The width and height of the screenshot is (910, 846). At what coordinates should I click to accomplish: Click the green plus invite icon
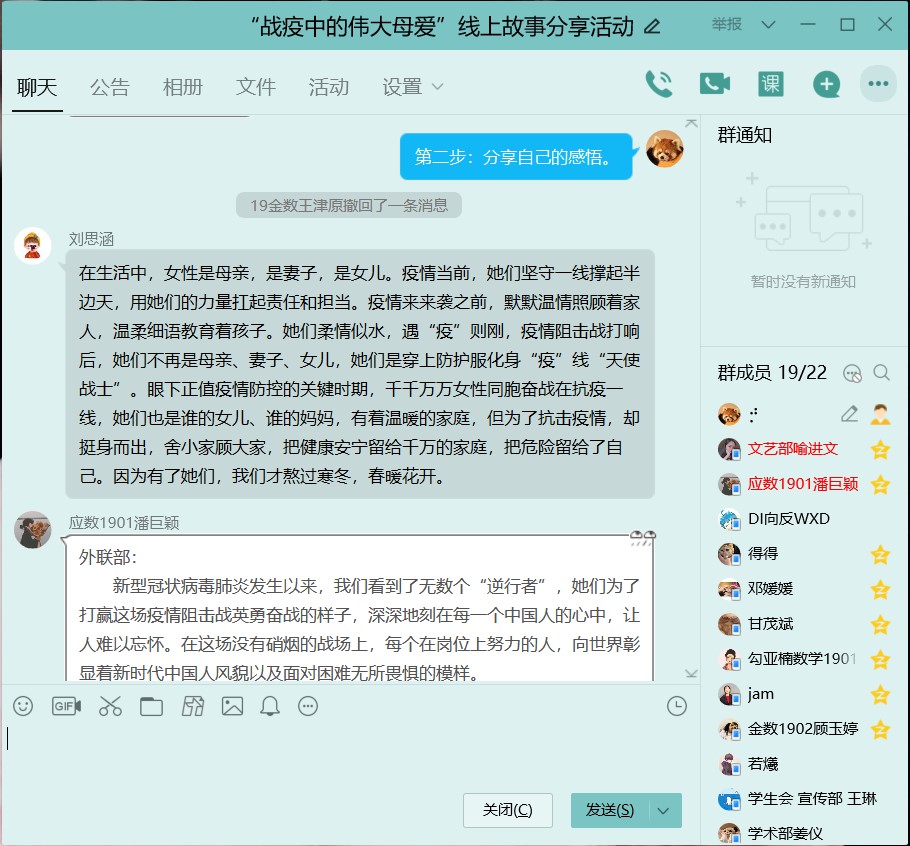coord(826,84)
